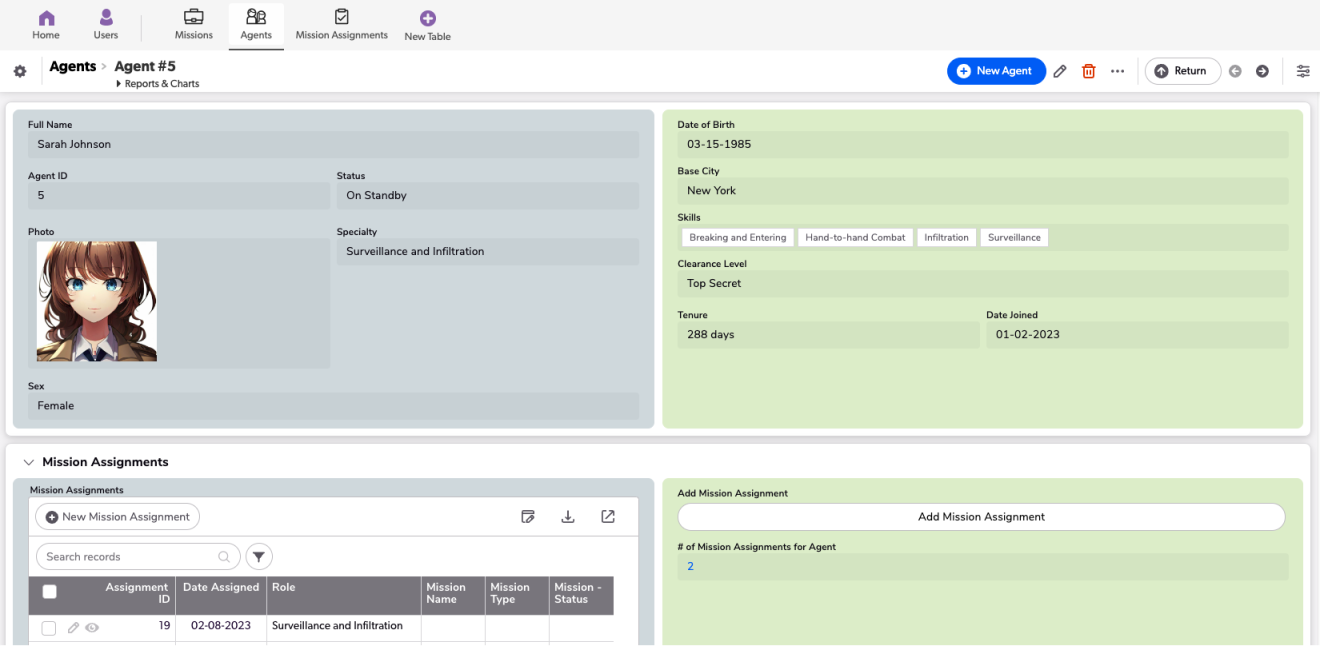Click the New Agent button
Screen dimensions: 1320x646
[996, 71]
